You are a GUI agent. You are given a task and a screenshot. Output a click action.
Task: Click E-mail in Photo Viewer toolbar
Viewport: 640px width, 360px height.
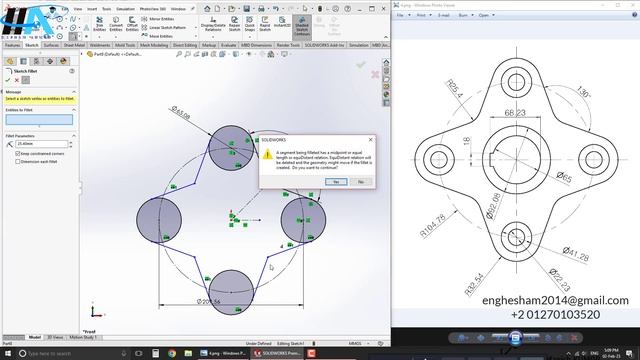[x=444, y=15]
